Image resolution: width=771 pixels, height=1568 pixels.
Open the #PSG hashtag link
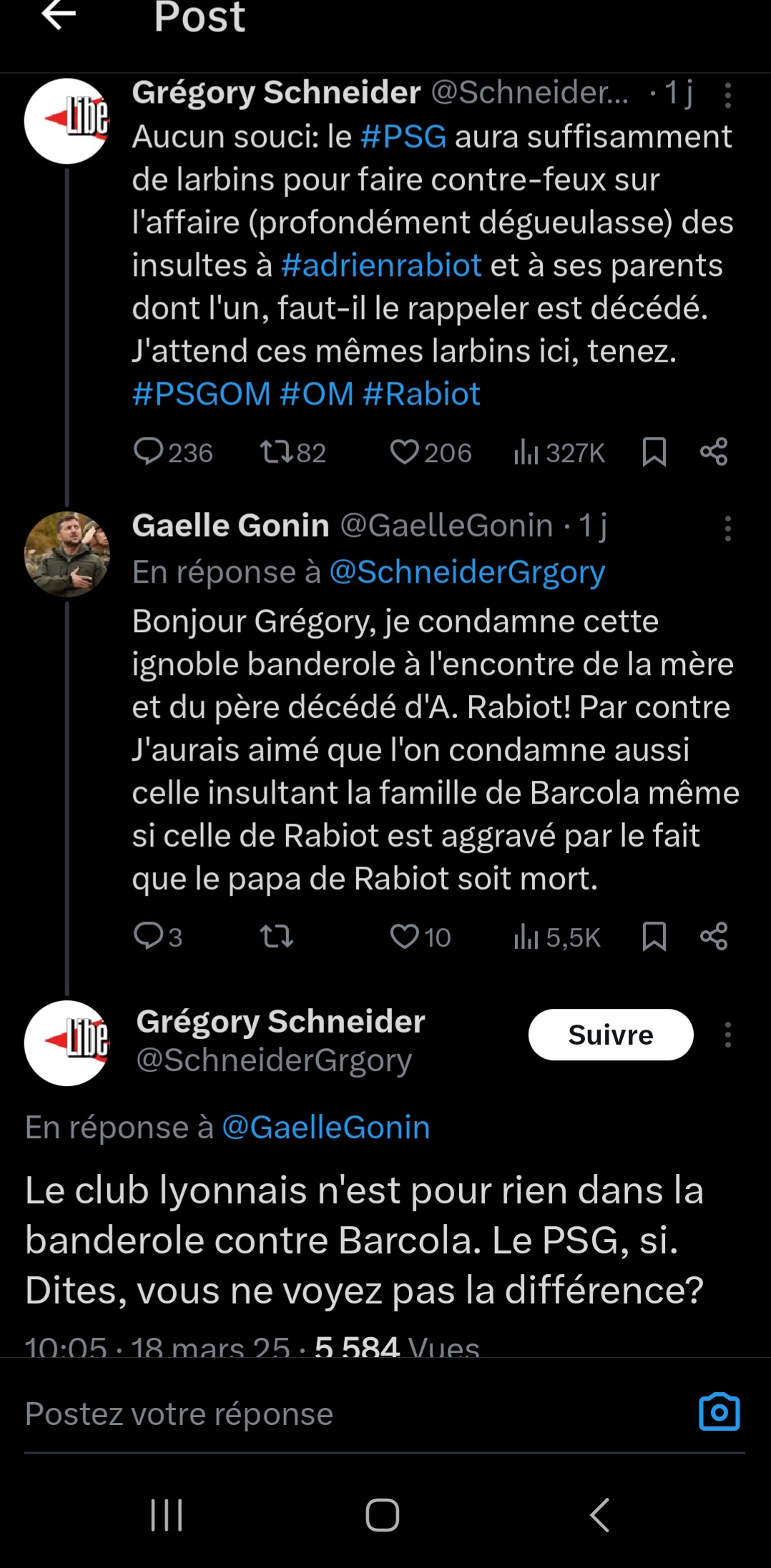[x=403, y=137]
